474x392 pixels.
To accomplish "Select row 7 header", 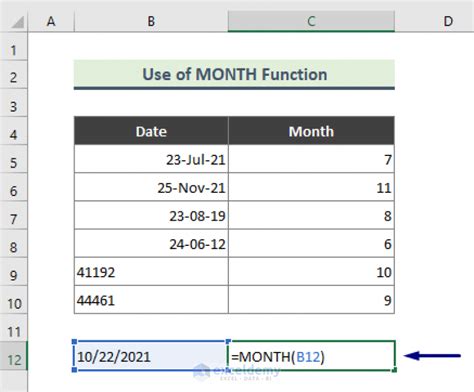I will 14,215.
